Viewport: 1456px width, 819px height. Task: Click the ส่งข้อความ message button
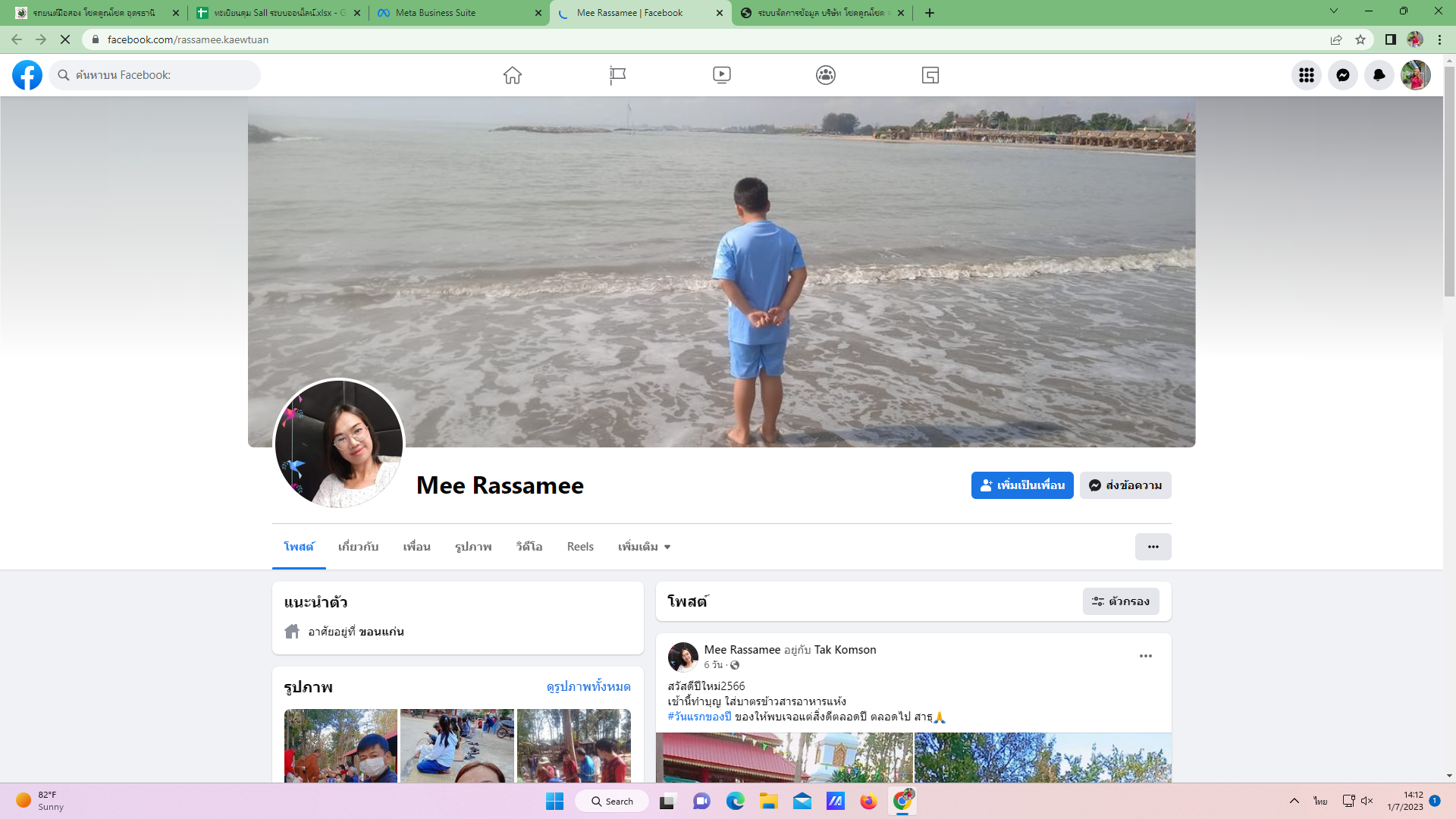[1125, 485]
